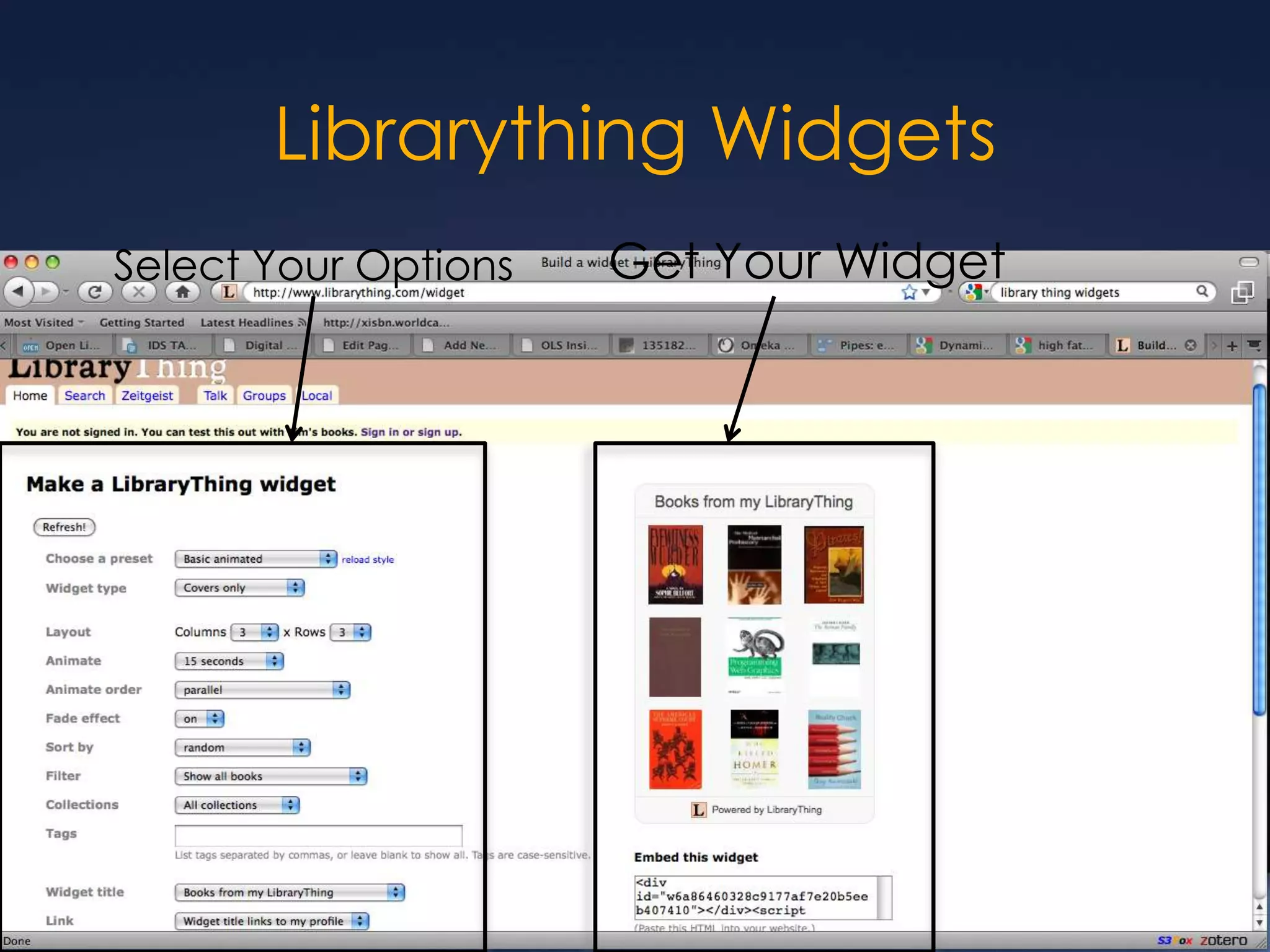Click the Stop loading X icon
Screen dimensions: 1270x952
tap(139, 292)
